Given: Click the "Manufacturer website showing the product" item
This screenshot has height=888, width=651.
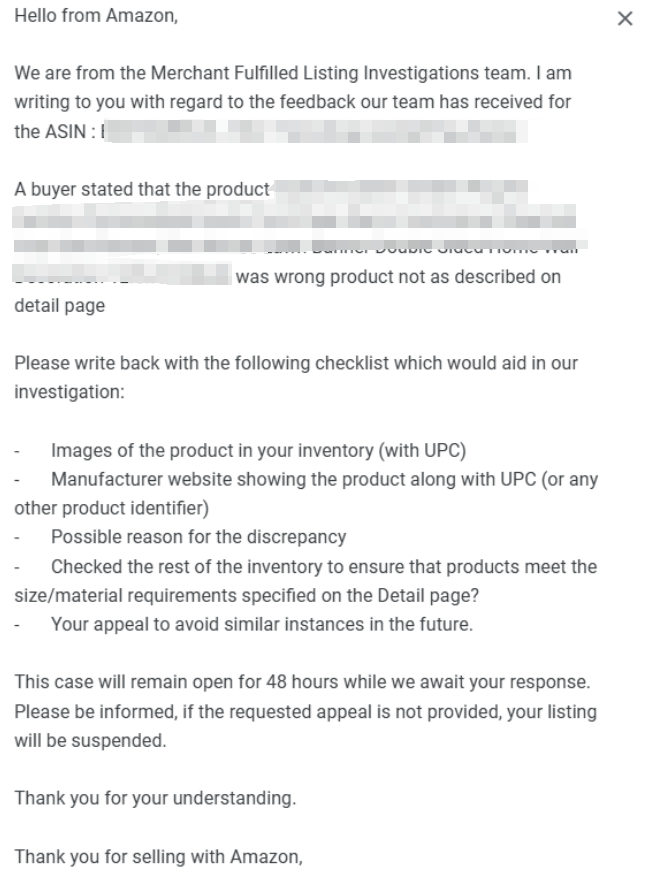Looking at the screenshot, I should pos(324,479).
